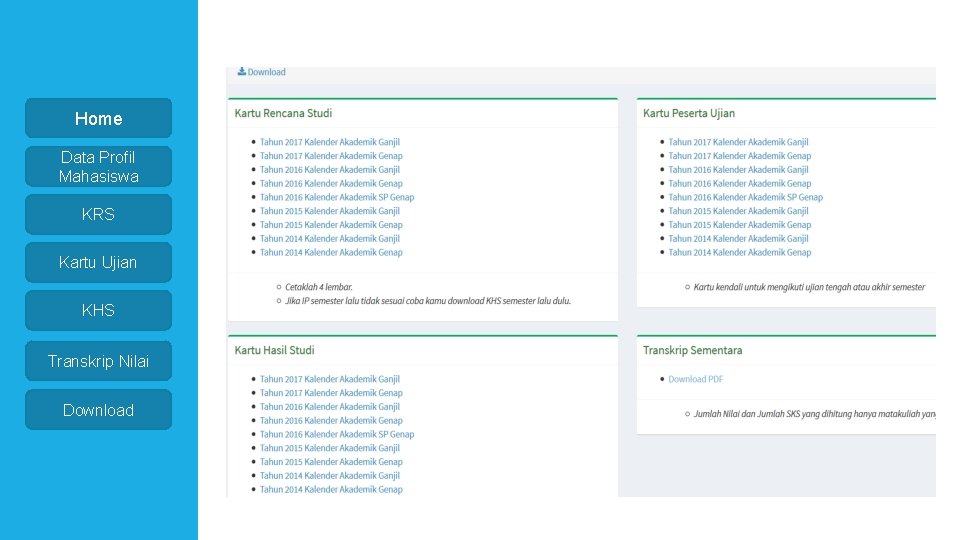
Task: Click the Kartu Hasil Studi heading
Action: coord(274,350)
